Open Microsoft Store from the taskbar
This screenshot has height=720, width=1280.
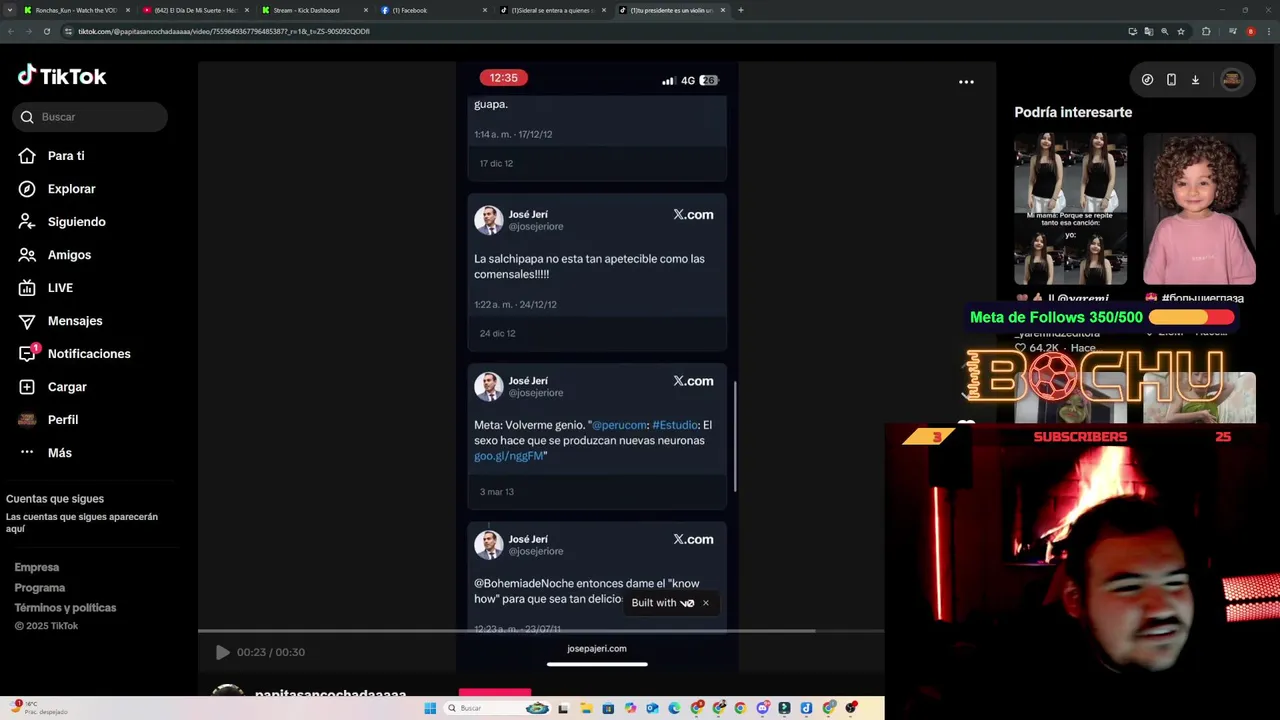point(608,708)
